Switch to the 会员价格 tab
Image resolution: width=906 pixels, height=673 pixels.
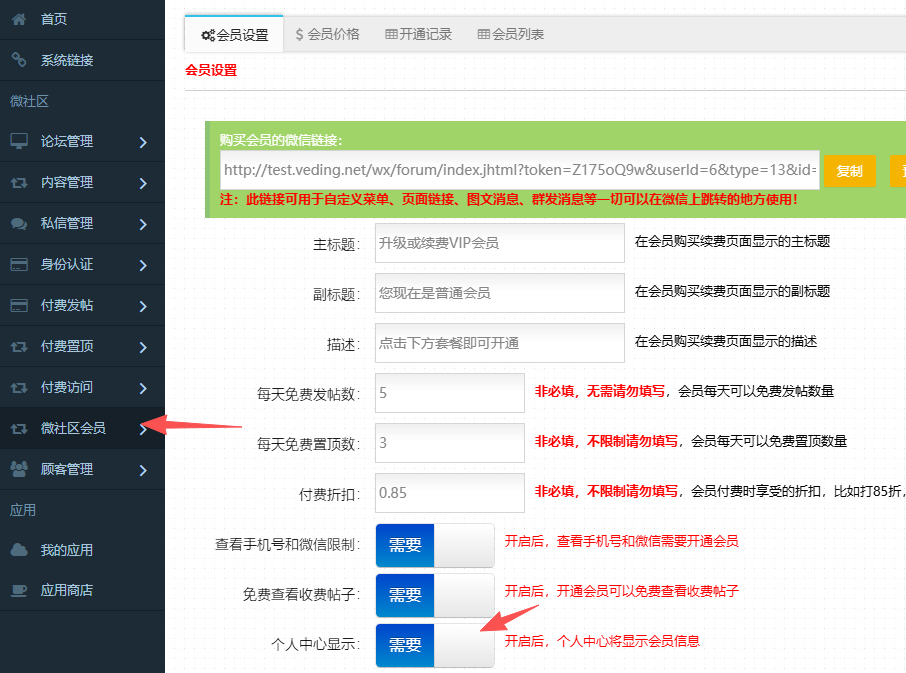pyautogui.click(x=327, y=34)
